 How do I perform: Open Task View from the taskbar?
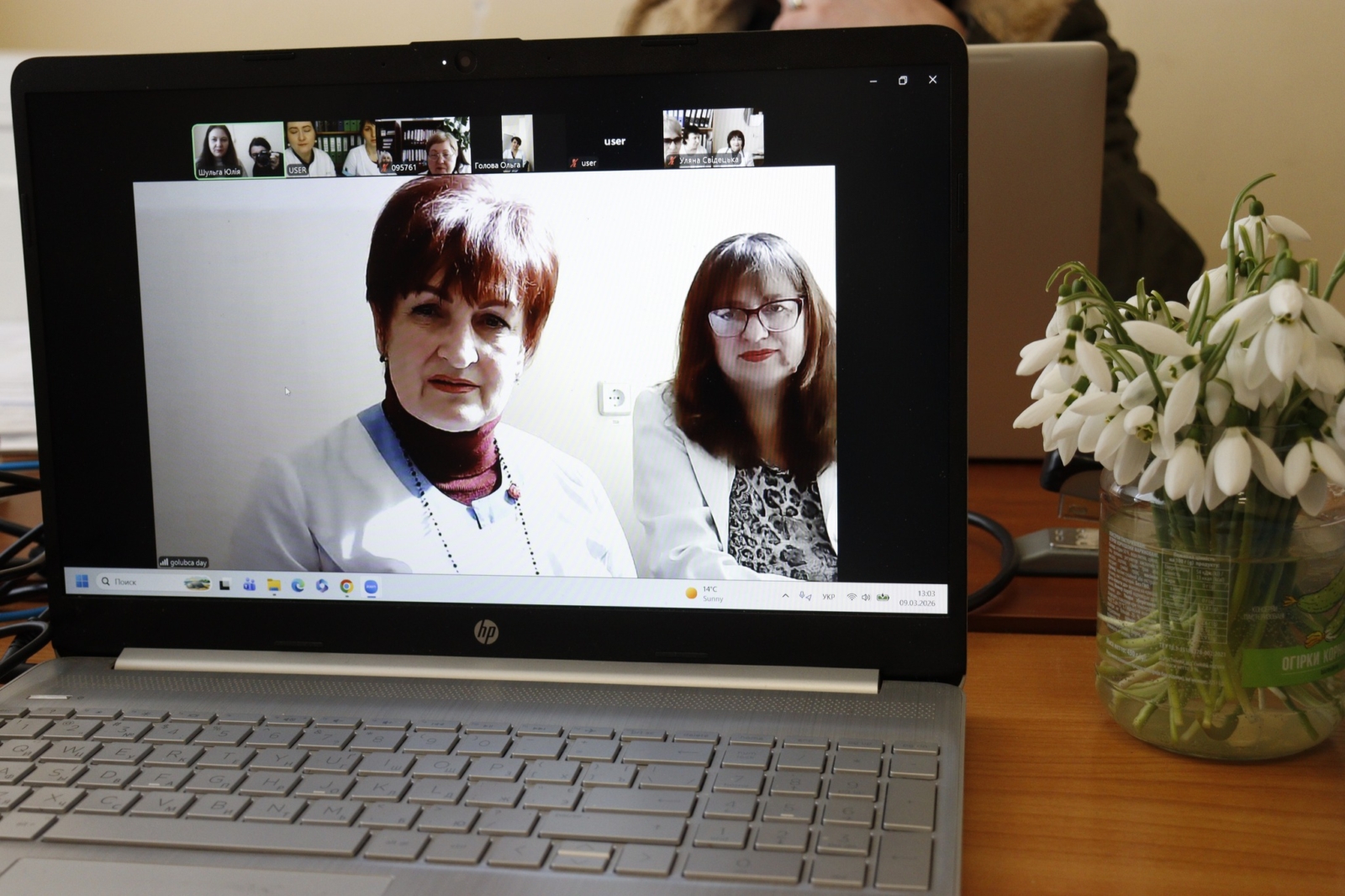tap(224, 584)
